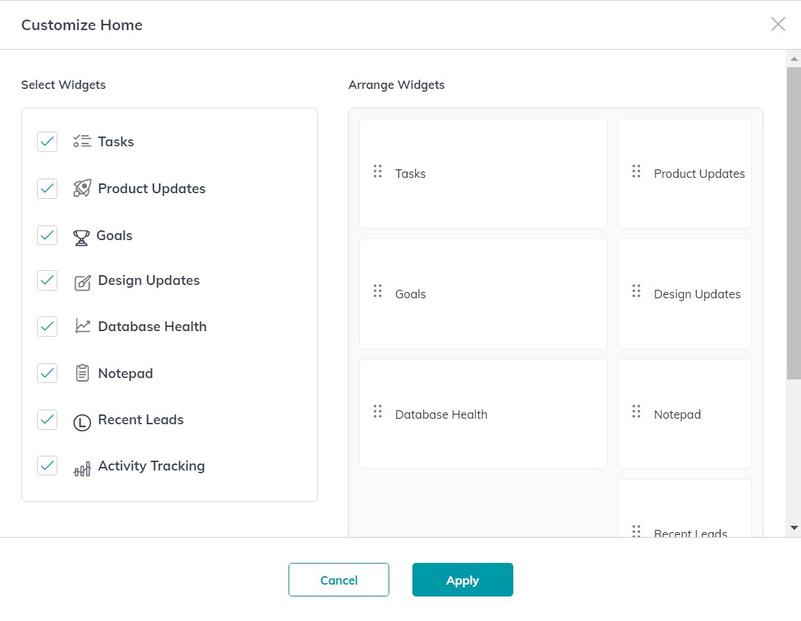This screenshot has width=801, height=621.
Task: Click the Activity Tracking graph icon
Action: click(x=82, y=467)
